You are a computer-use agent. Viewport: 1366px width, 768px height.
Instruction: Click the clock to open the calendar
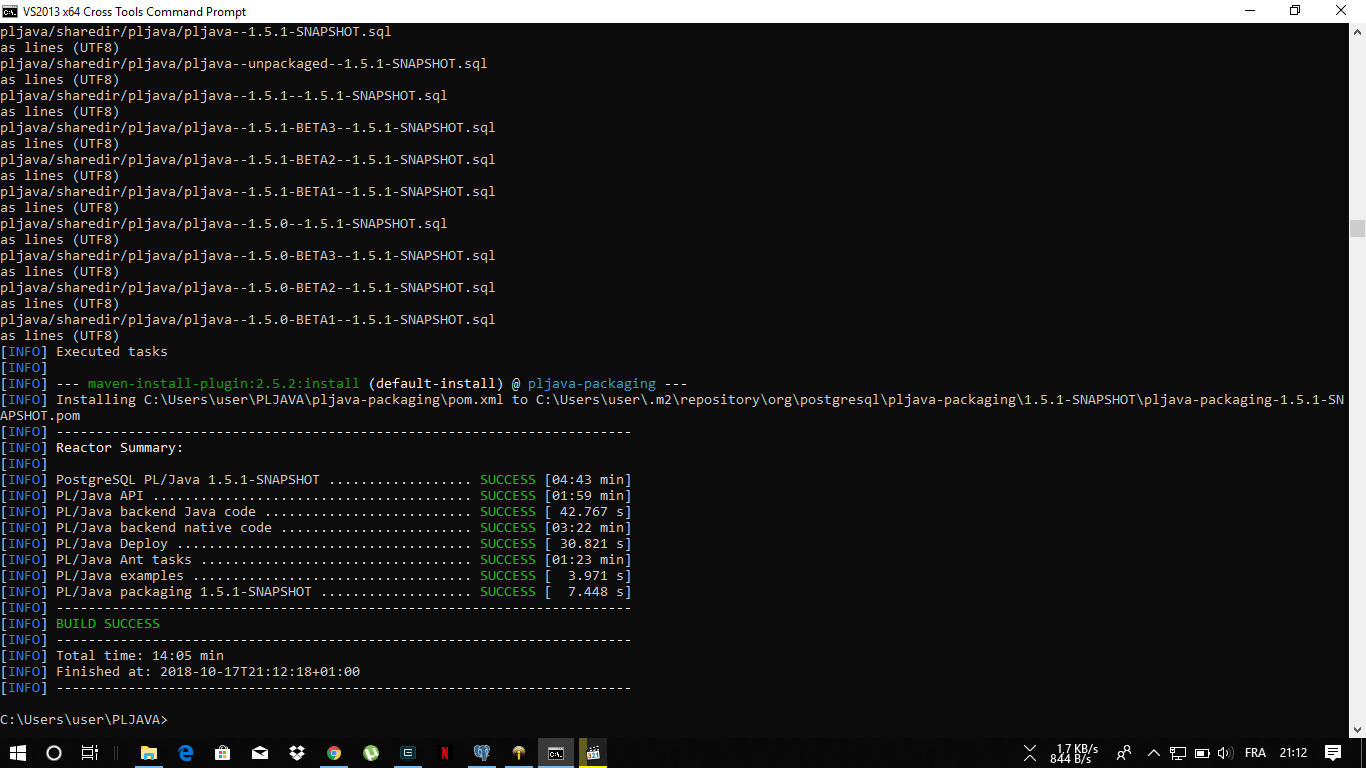point(1293,753)
